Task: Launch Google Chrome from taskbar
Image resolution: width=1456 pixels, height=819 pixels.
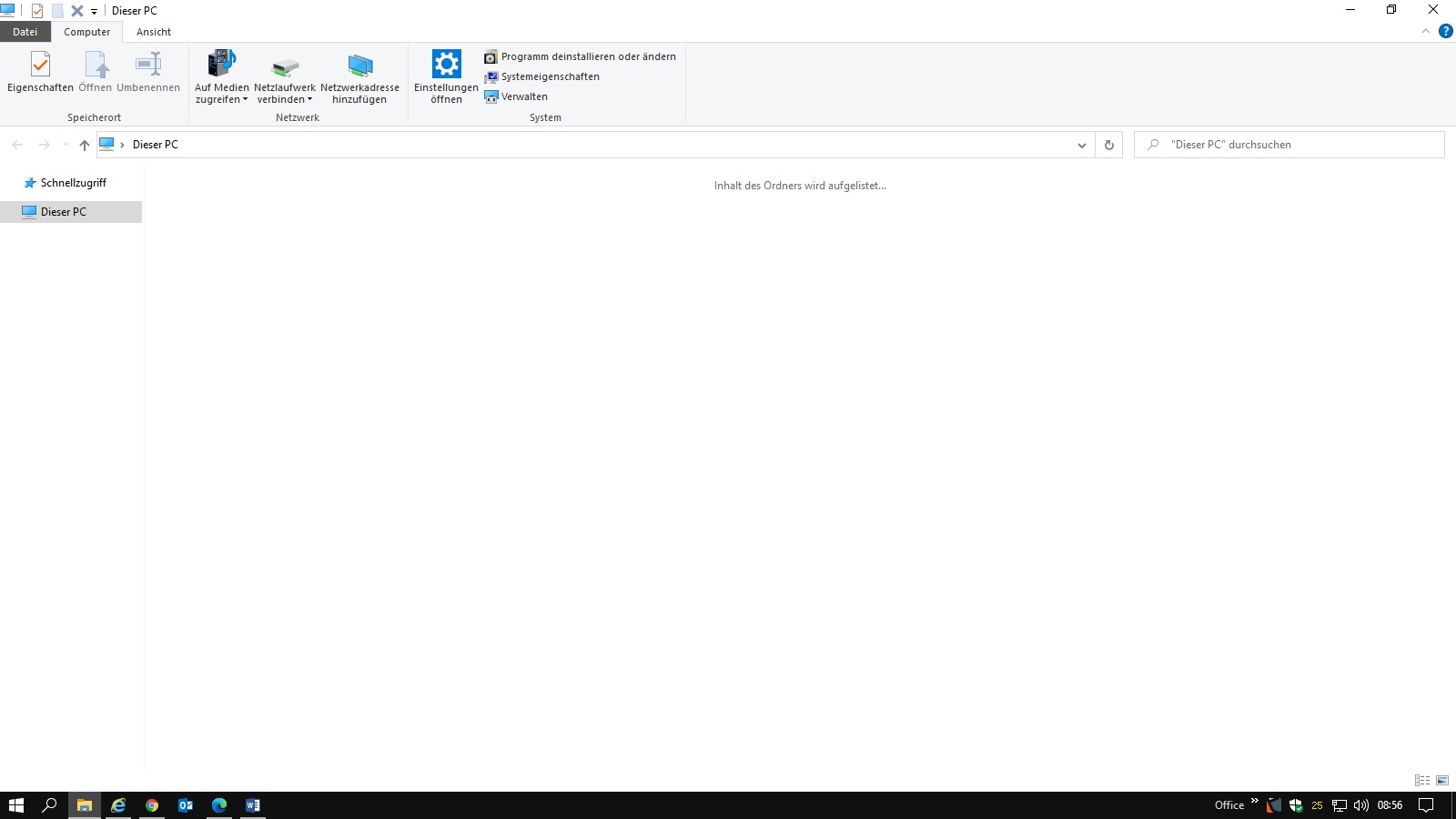Action: [152, 805]
